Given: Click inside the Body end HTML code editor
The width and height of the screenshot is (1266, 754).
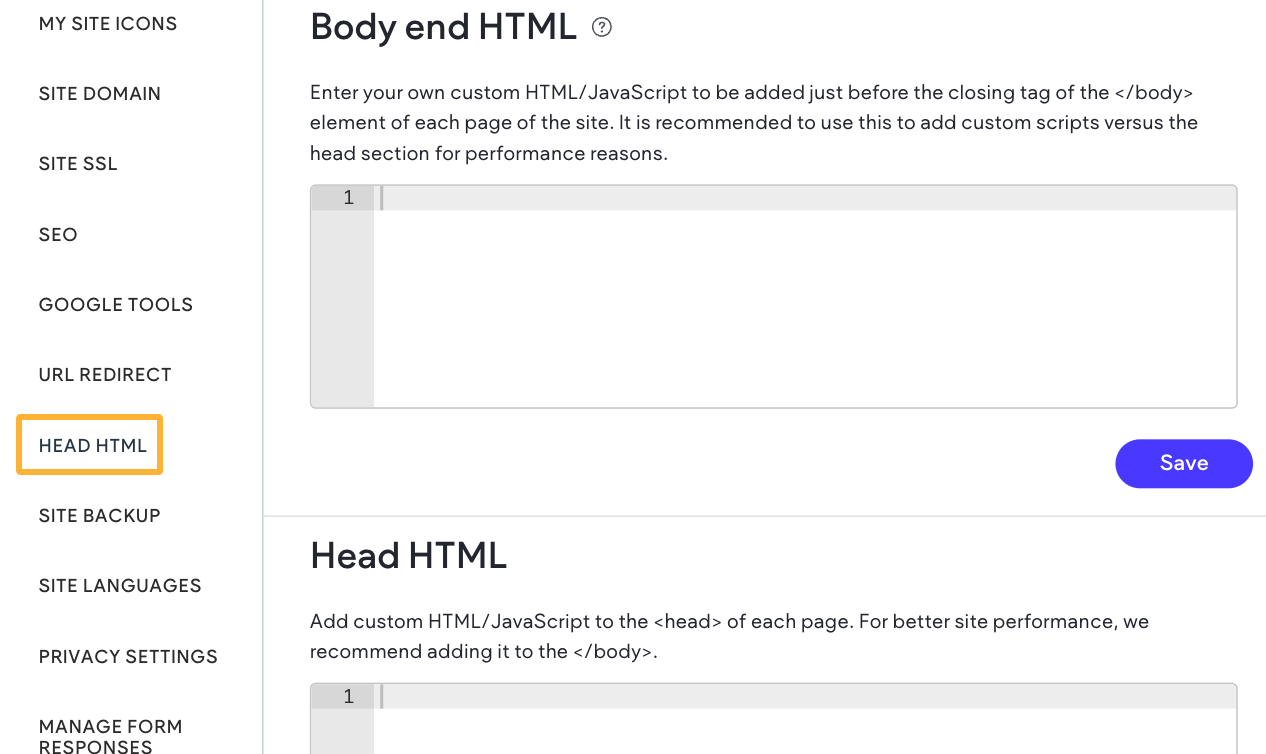Looking at the screenshot, I should 804,300.
